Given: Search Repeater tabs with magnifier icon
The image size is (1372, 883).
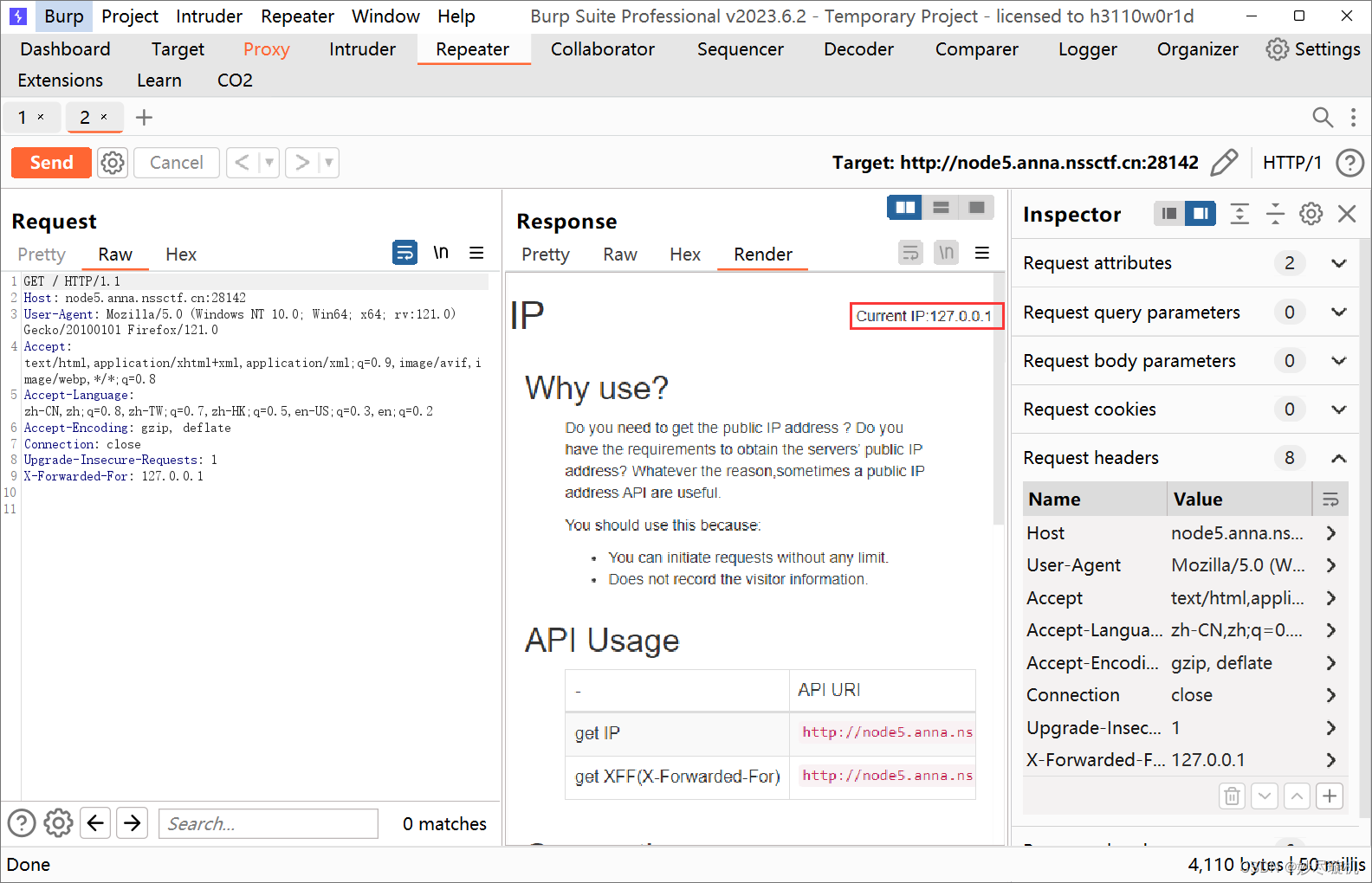Looking at the screenshot, I should tap(1323, 117).
